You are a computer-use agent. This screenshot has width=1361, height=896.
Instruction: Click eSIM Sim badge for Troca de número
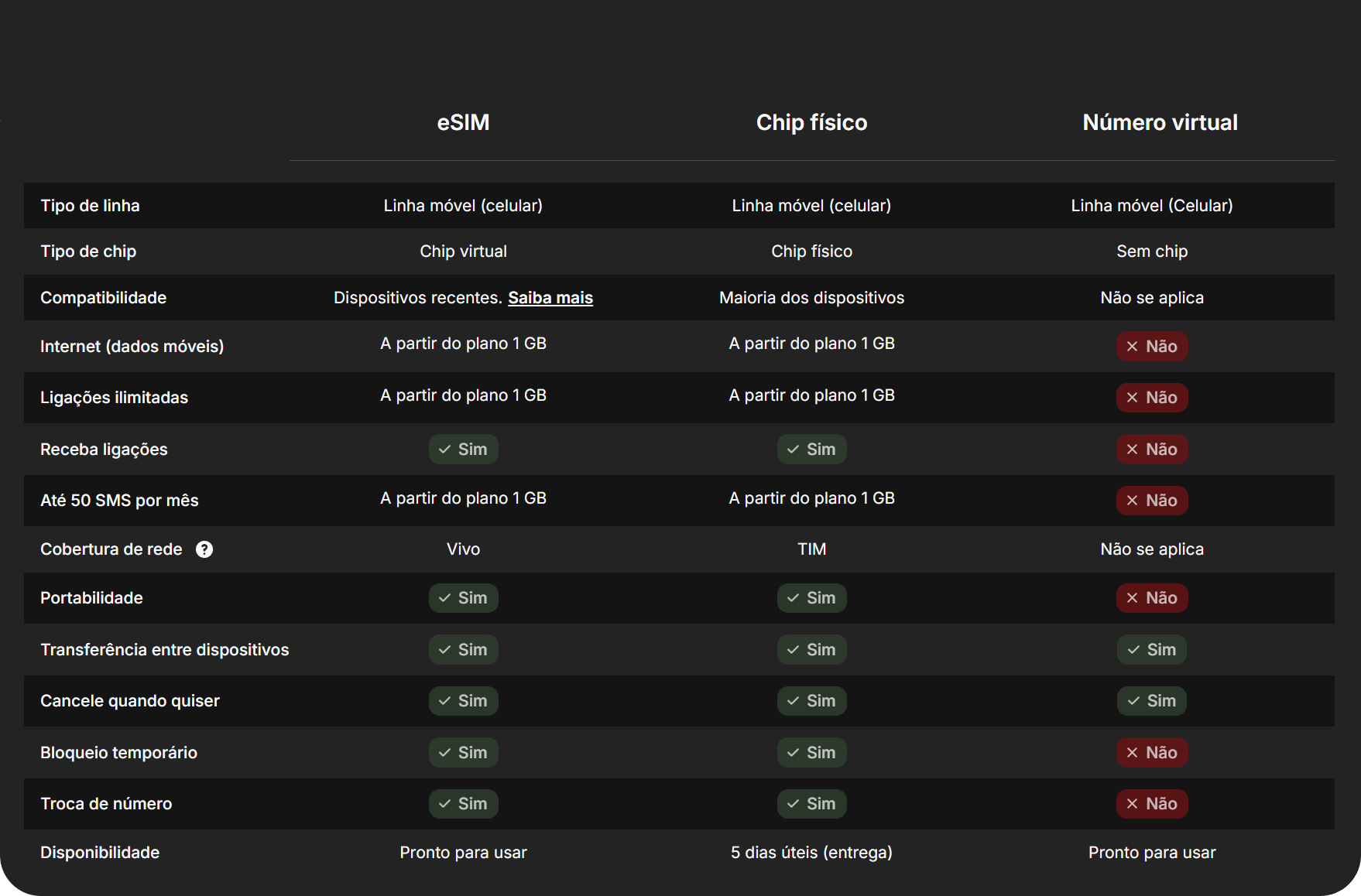tap(463, 804)
